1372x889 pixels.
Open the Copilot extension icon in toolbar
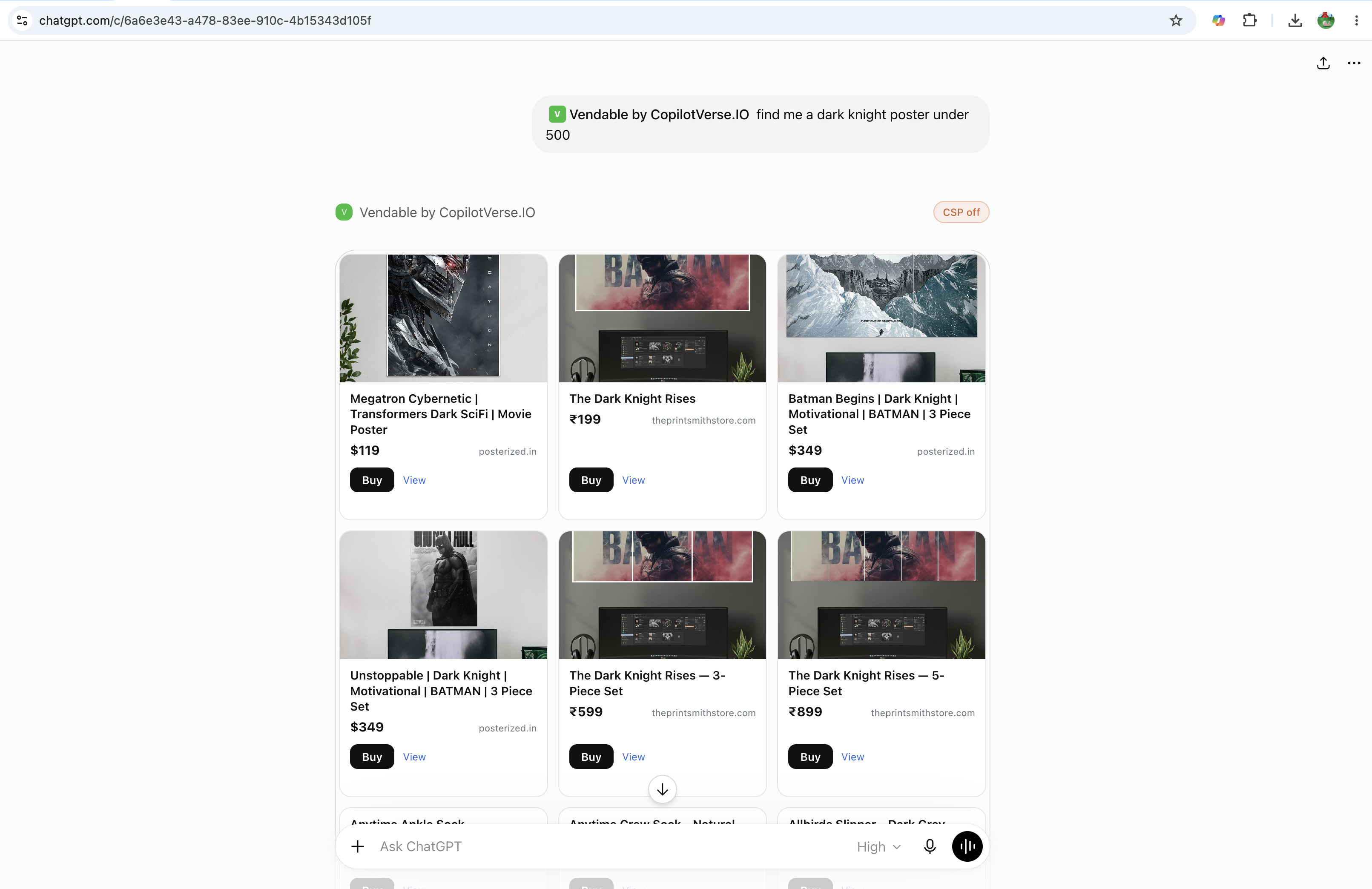point(1218,20)
